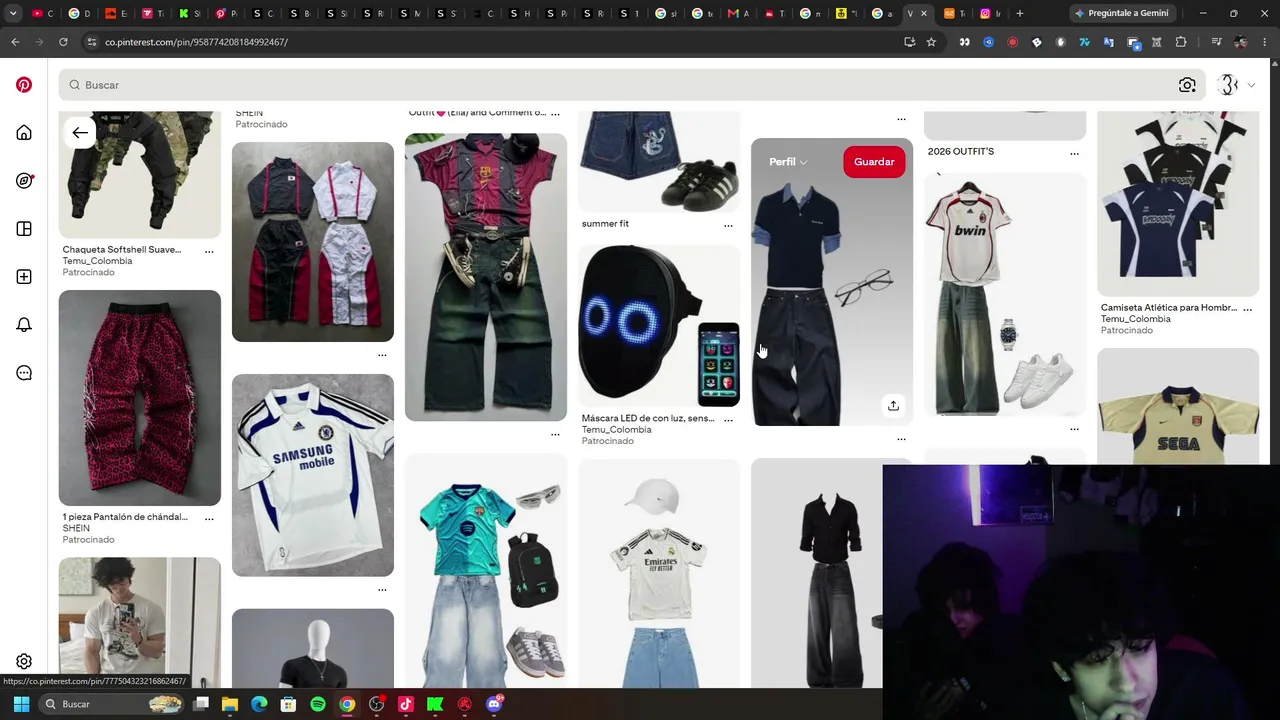Search by image with the camera lens icon
Viewport: 1280px width, 720px height.
click(x=1187, y=85)
